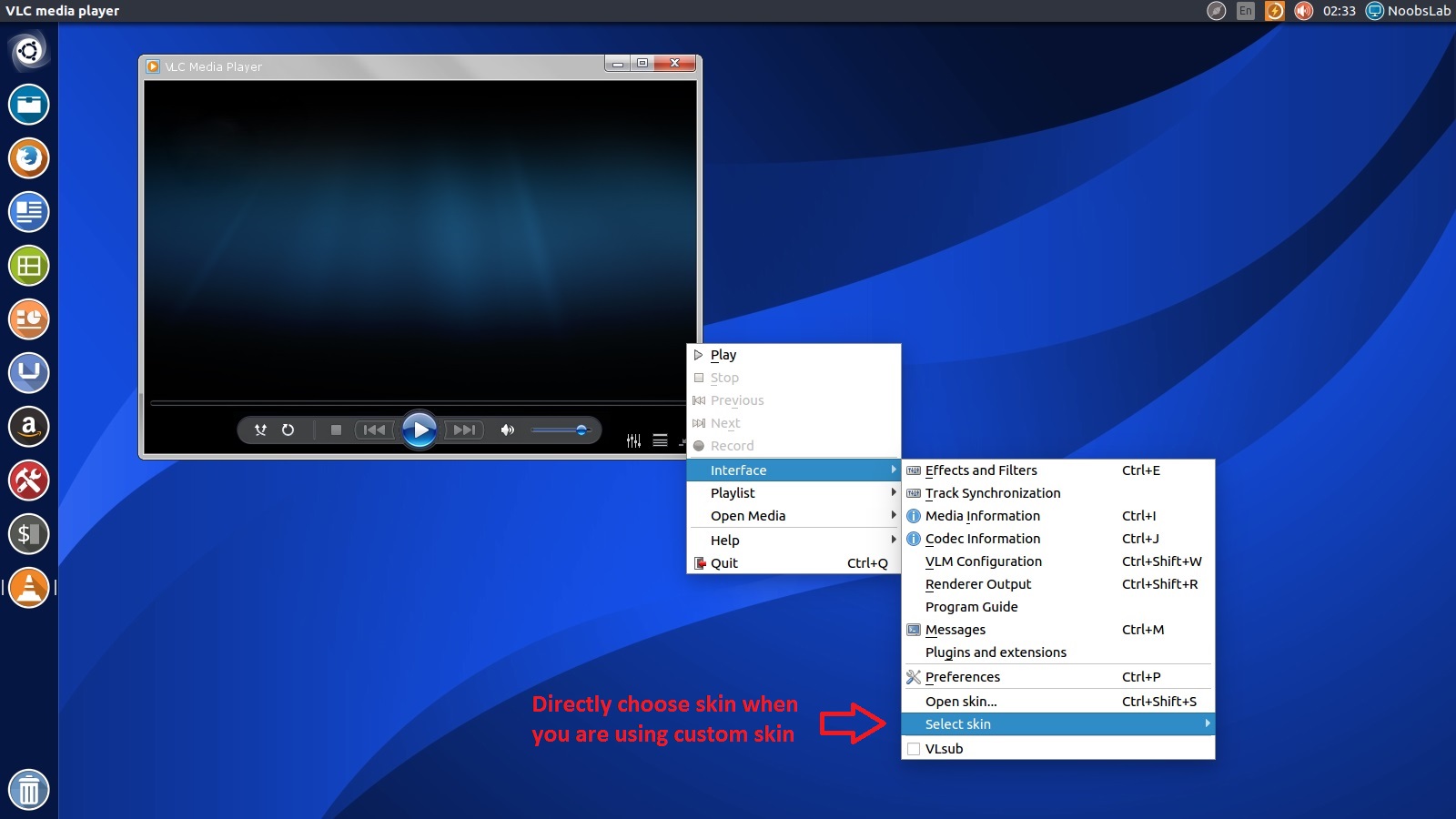Screen dimensions: 1456x819
Task: Choose Open skin... menu entry
Action: (1058, 702)
